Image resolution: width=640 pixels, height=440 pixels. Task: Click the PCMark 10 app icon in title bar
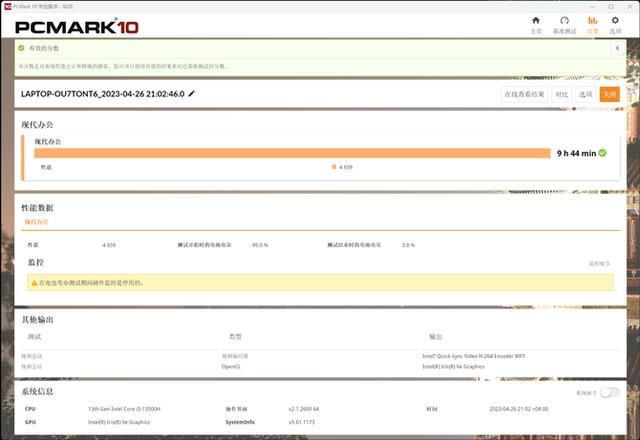point(7,7)
